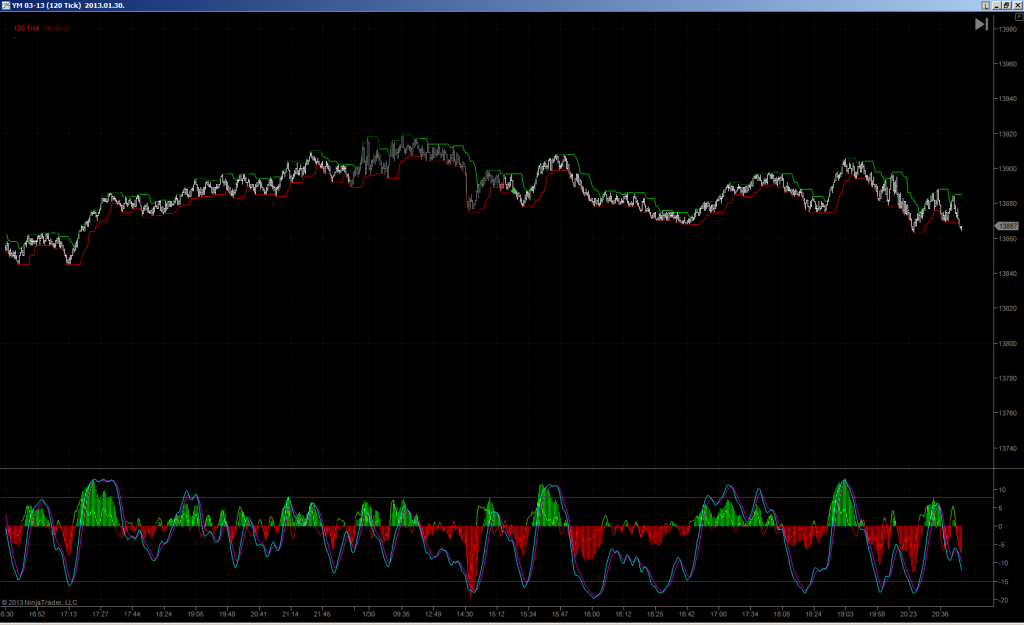This screenshot has width=1024, height=625.
Task: Click the 13760 price axis label
Action: pyautogui.click(x=1007, y=413)
